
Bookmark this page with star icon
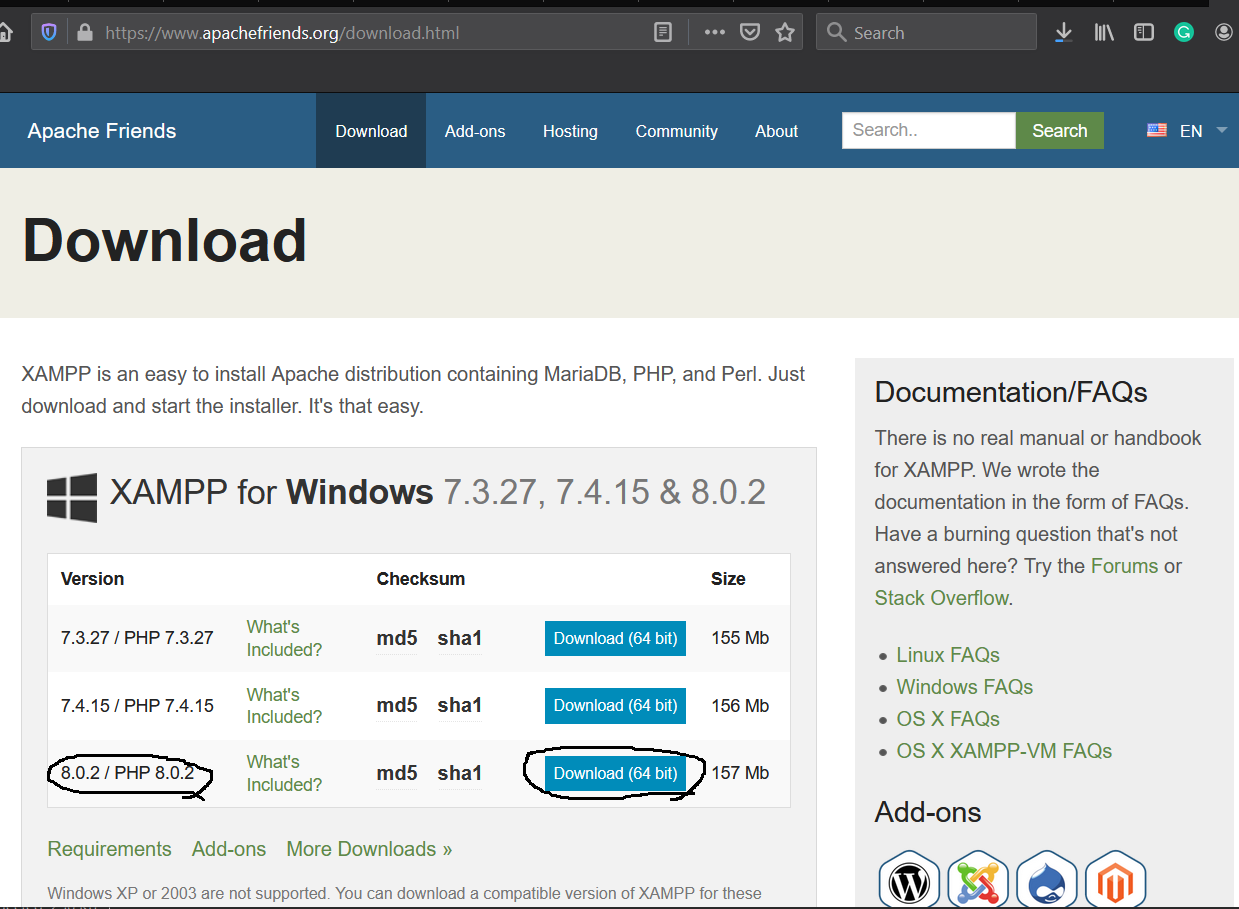tap(785, 32)
